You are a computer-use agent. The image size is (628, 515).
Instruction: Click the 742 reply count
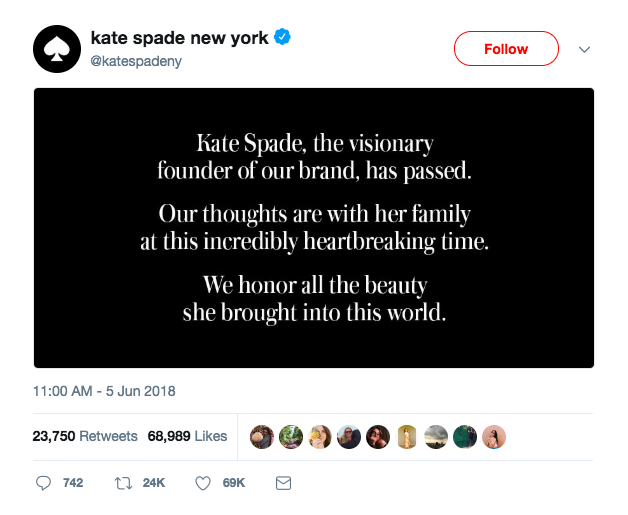(x=72, y=483)
